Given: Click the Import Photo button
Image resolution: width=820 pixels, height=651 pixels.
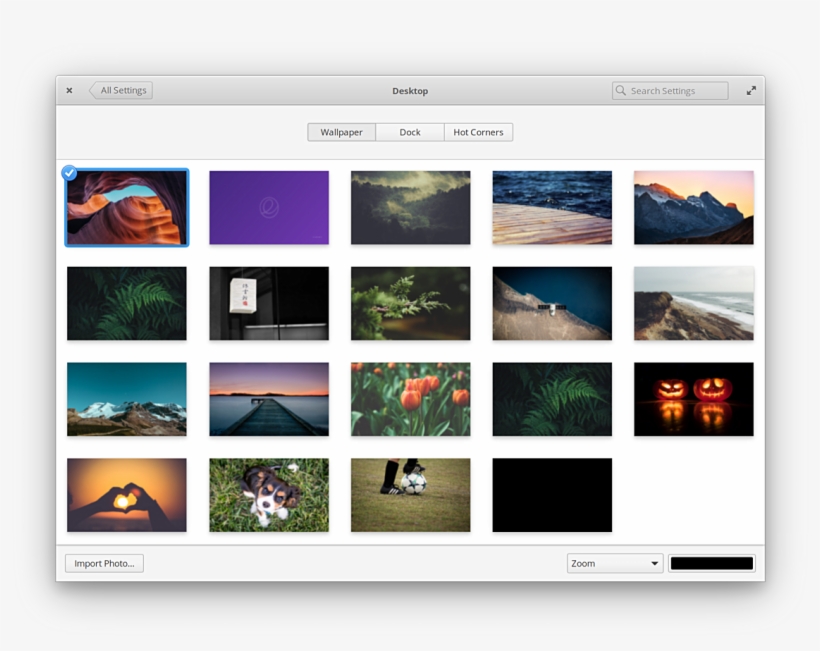Looking at the screenshot, I should (103, 563).
